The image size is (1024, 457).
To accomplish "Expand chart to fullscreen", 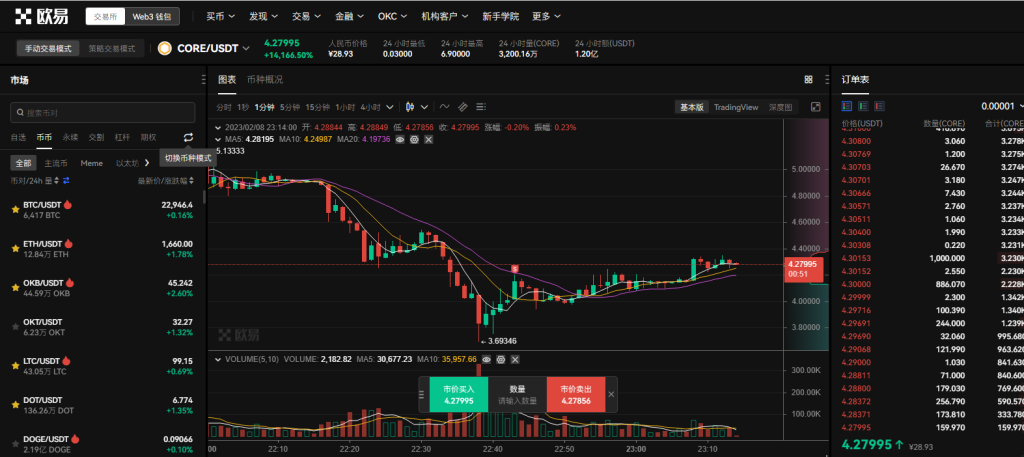I will [815, 107].
